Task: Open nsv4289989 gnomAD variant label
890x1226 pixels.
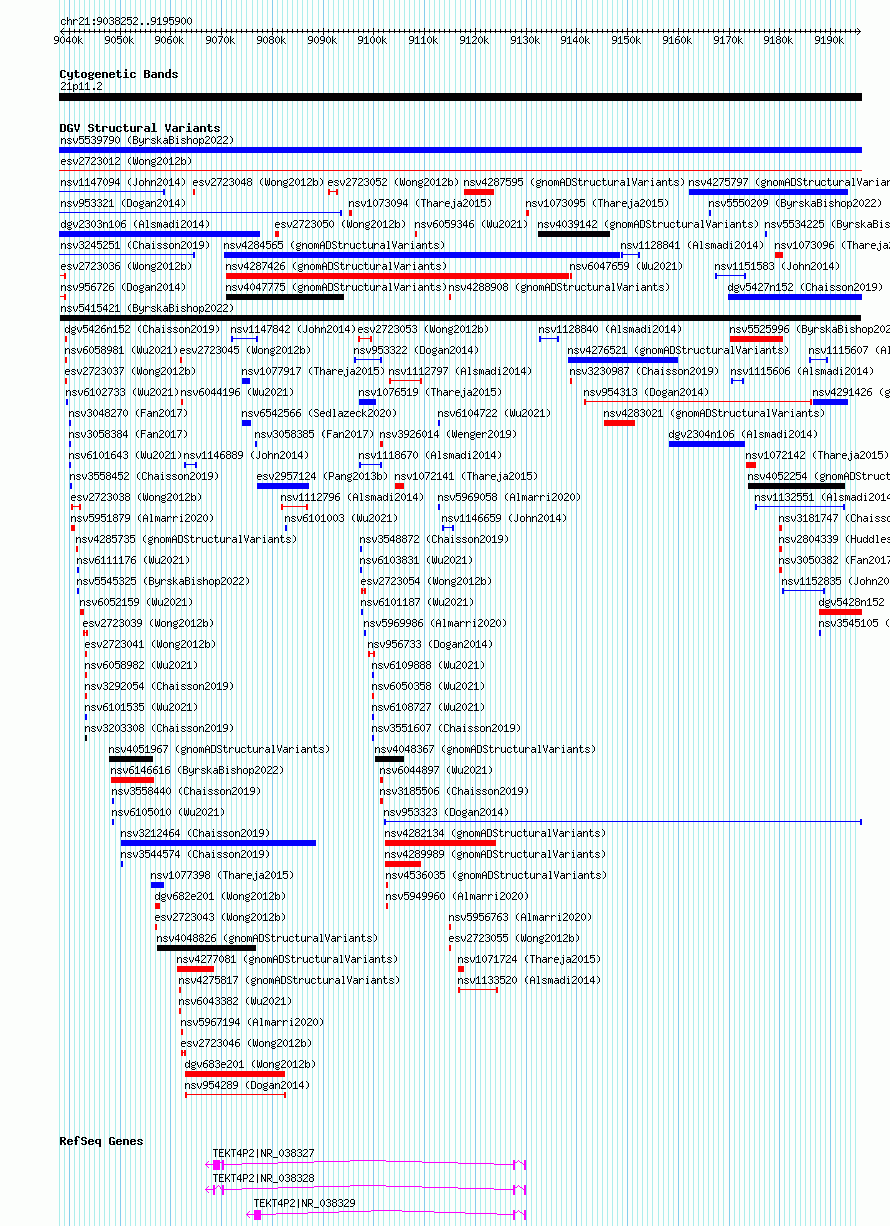Action: [495, 854]
